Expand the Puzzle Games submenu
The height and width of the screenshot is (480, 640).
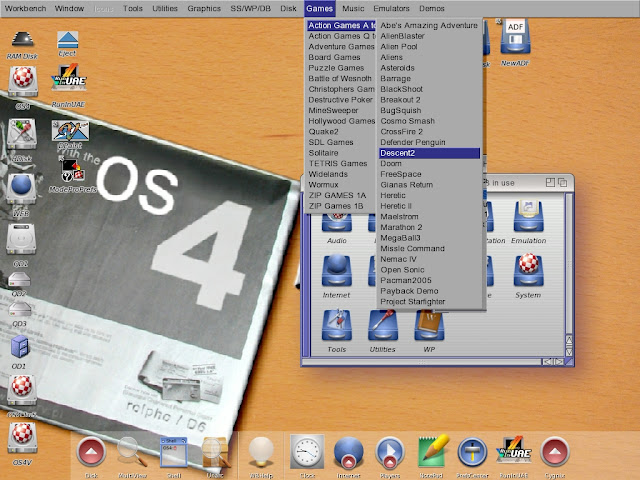[x=335, y=68]
